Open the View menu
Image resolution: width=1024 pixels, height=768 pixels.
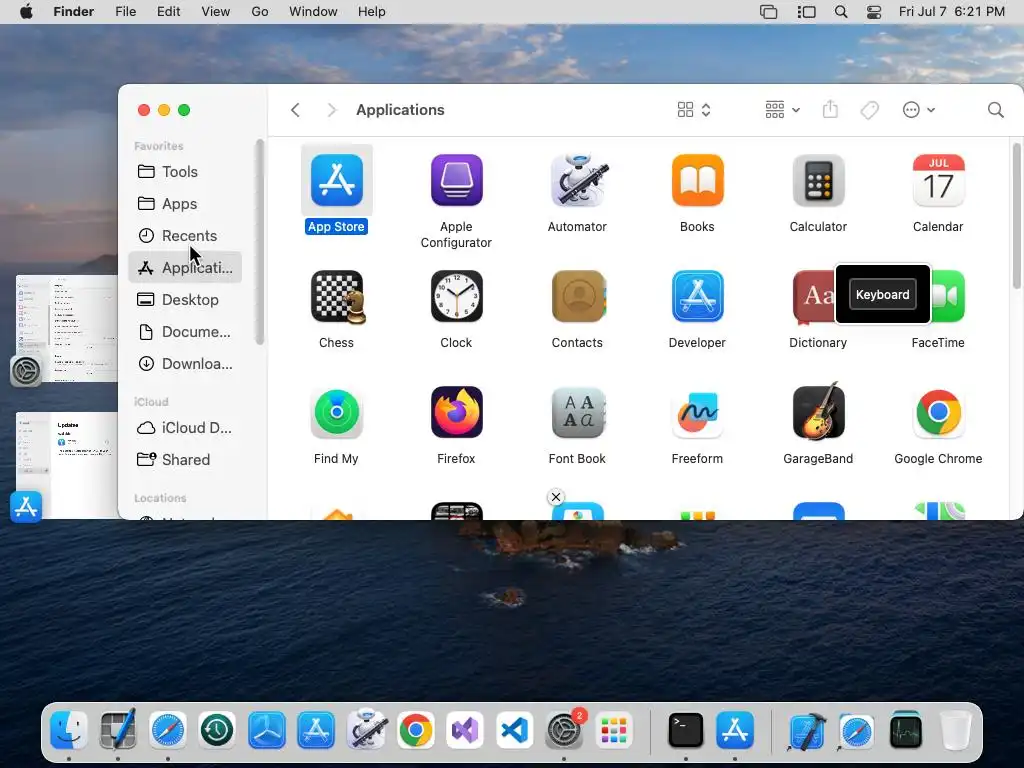click(x=216, y=12)
